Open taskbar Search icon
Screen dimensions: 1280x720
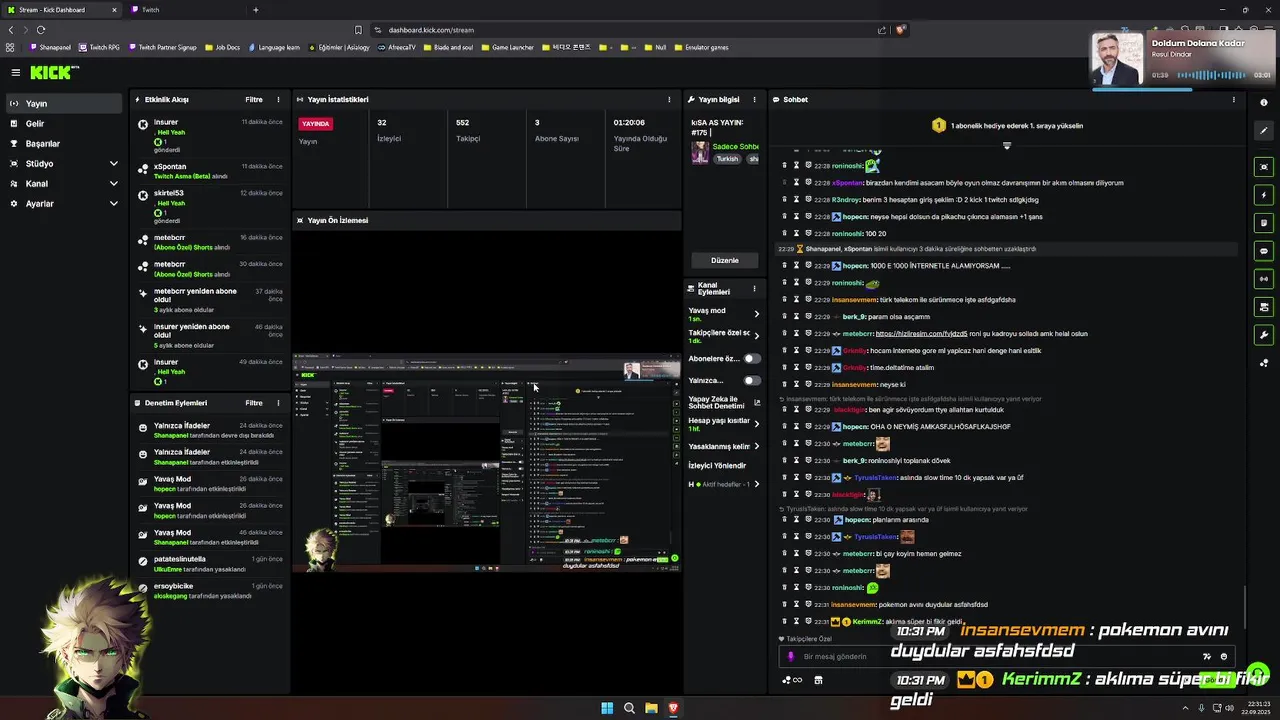629,708
